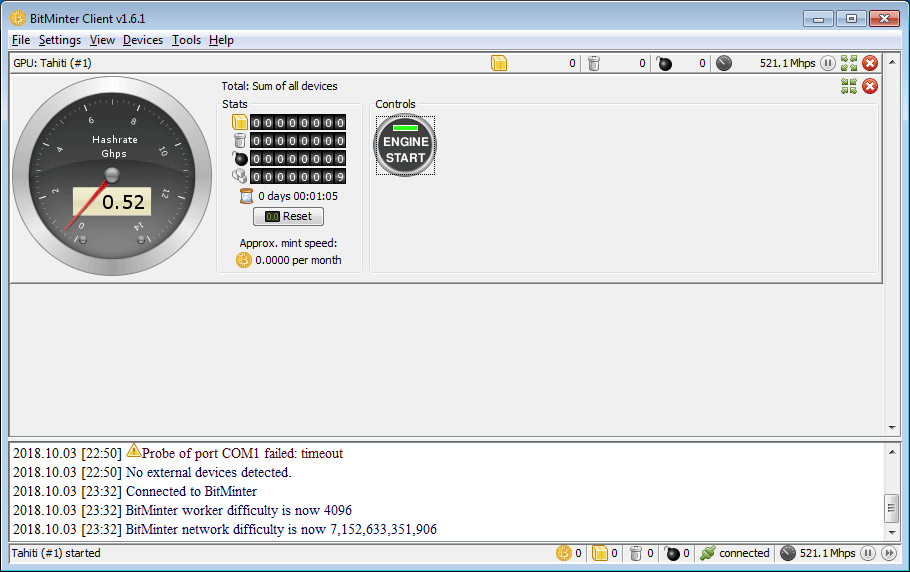Click the bomb icon in GPU row

pyautogui.click(x=664, y=63)
